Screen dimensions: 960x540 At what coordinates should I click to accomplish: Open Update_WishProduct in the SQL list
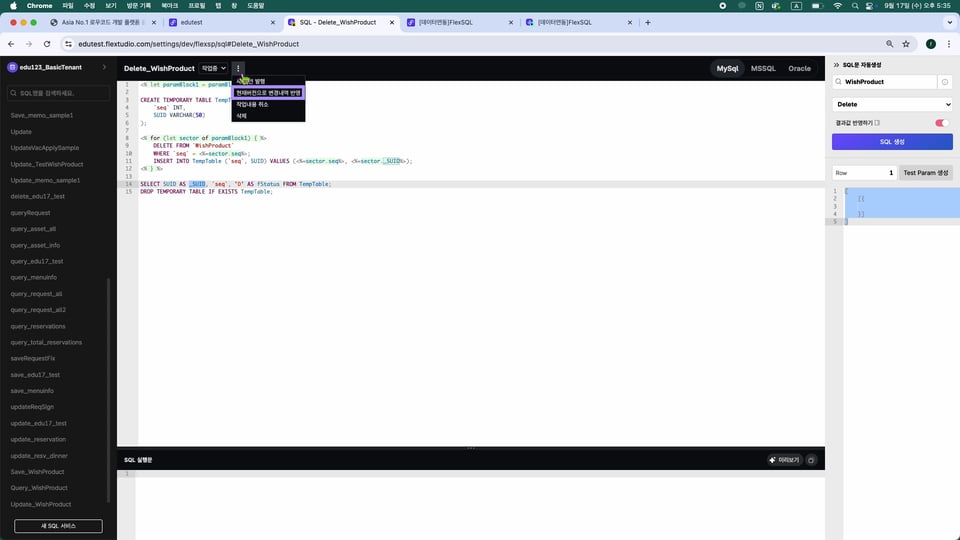tap(41, 504)
